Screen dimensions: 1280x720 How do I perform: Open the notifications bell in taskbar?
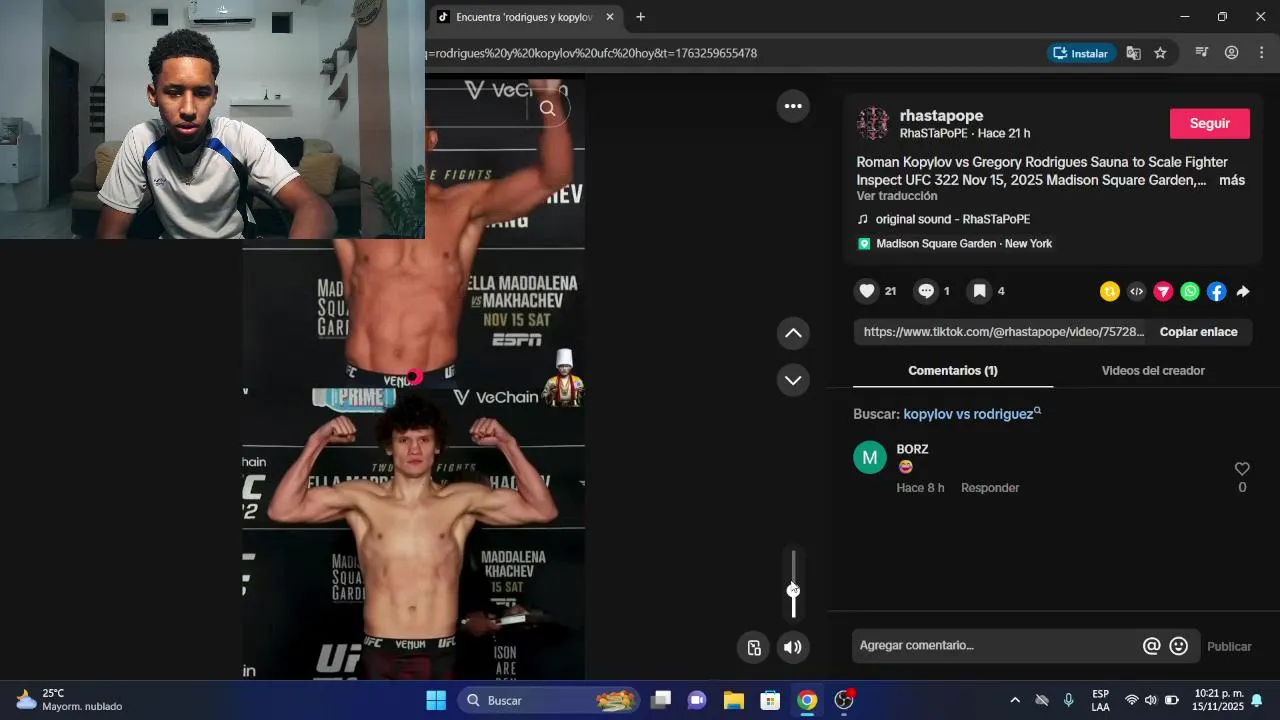tap(1257, 700)
